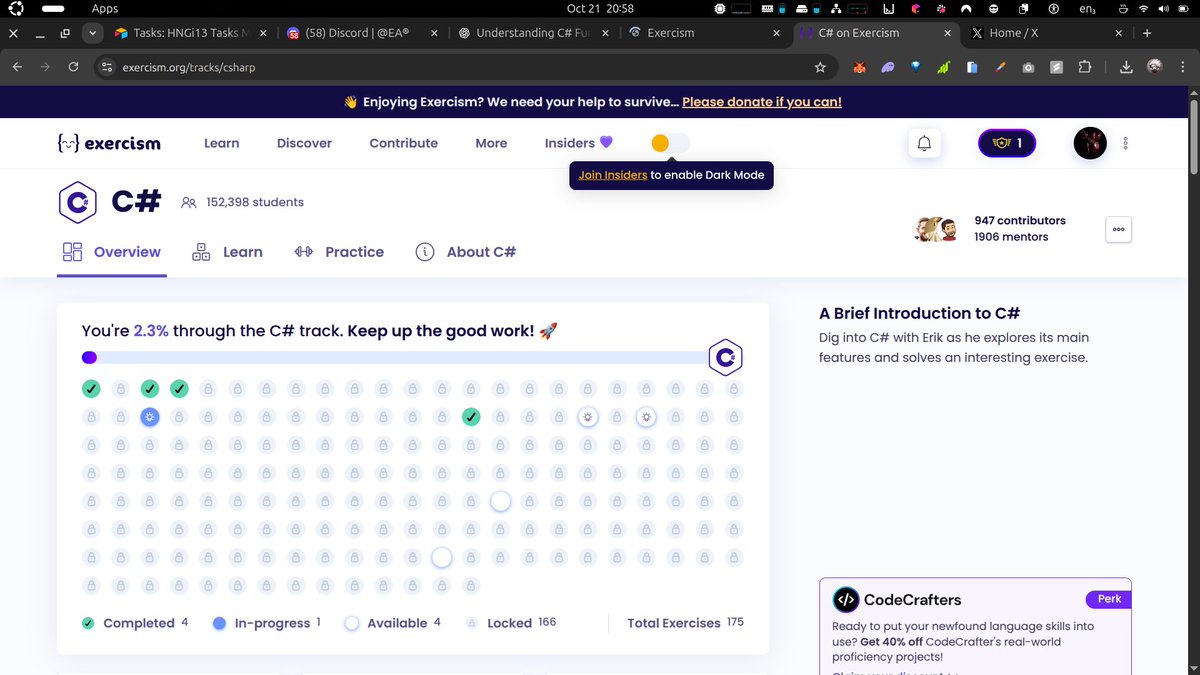Open the MetaMask fox extension

tap(859, 67)
